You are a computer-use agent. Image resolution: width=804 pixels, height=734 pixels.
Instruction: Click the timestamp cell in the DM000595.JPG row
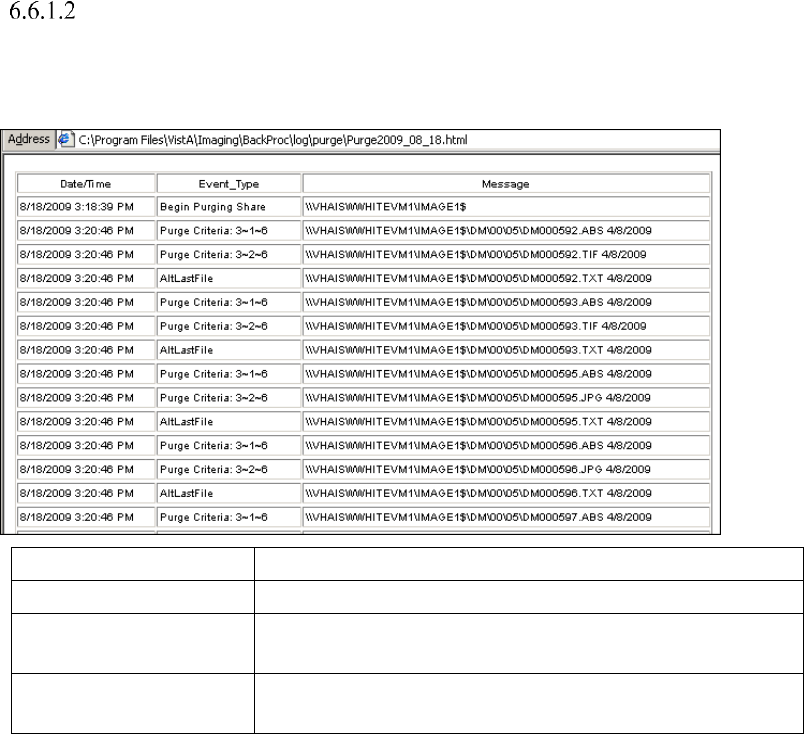click(86, 398)
